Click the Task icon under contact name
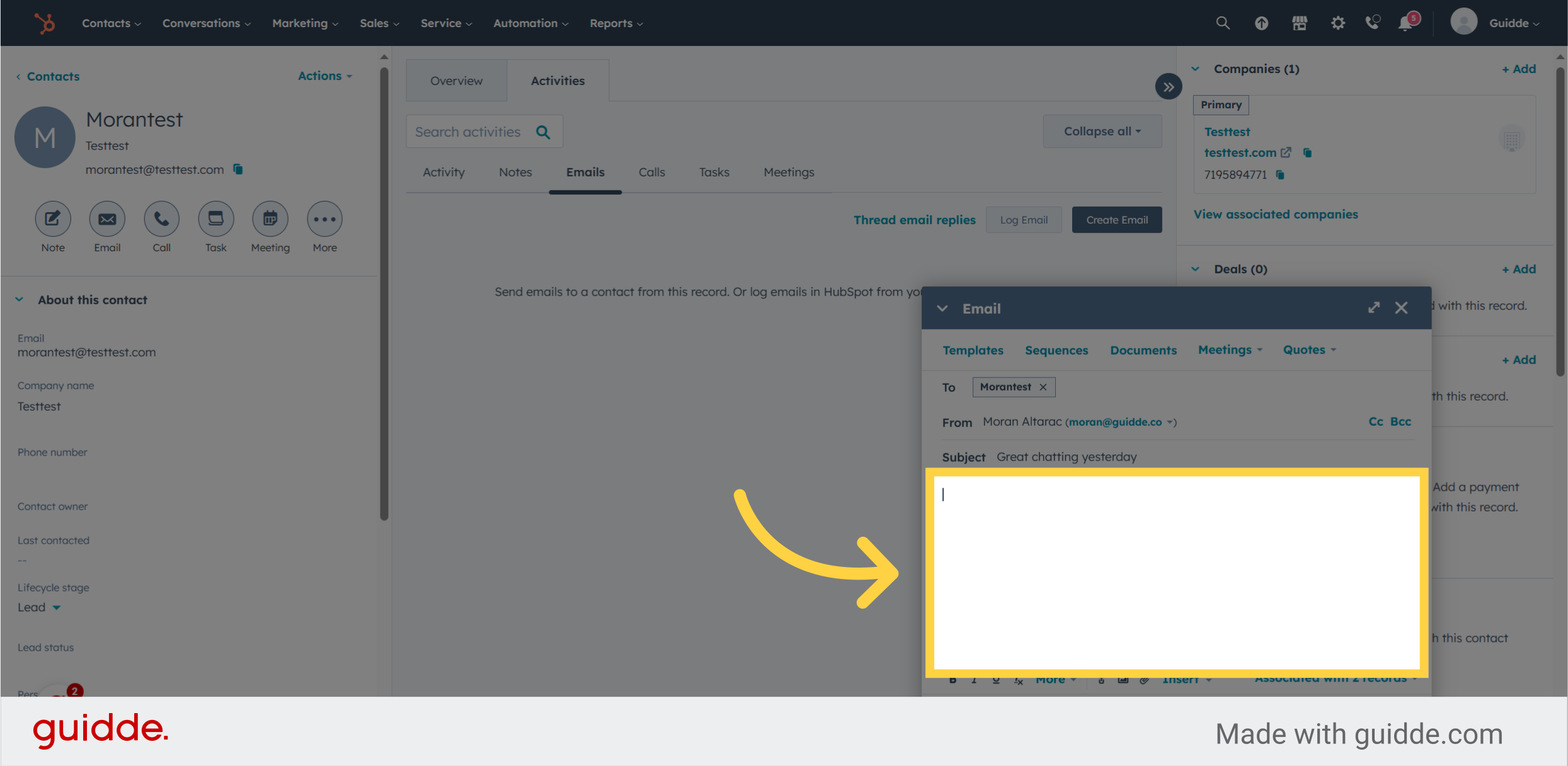This screenshot has width=1568, height=766. pyautogui.click(x=216, y=219)
